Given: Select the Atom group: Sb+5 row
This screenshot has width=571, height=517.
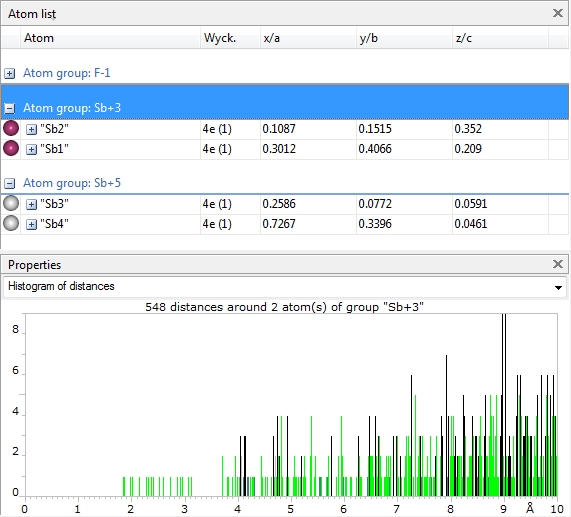Looking at the screenshot, I should point(285,183).
